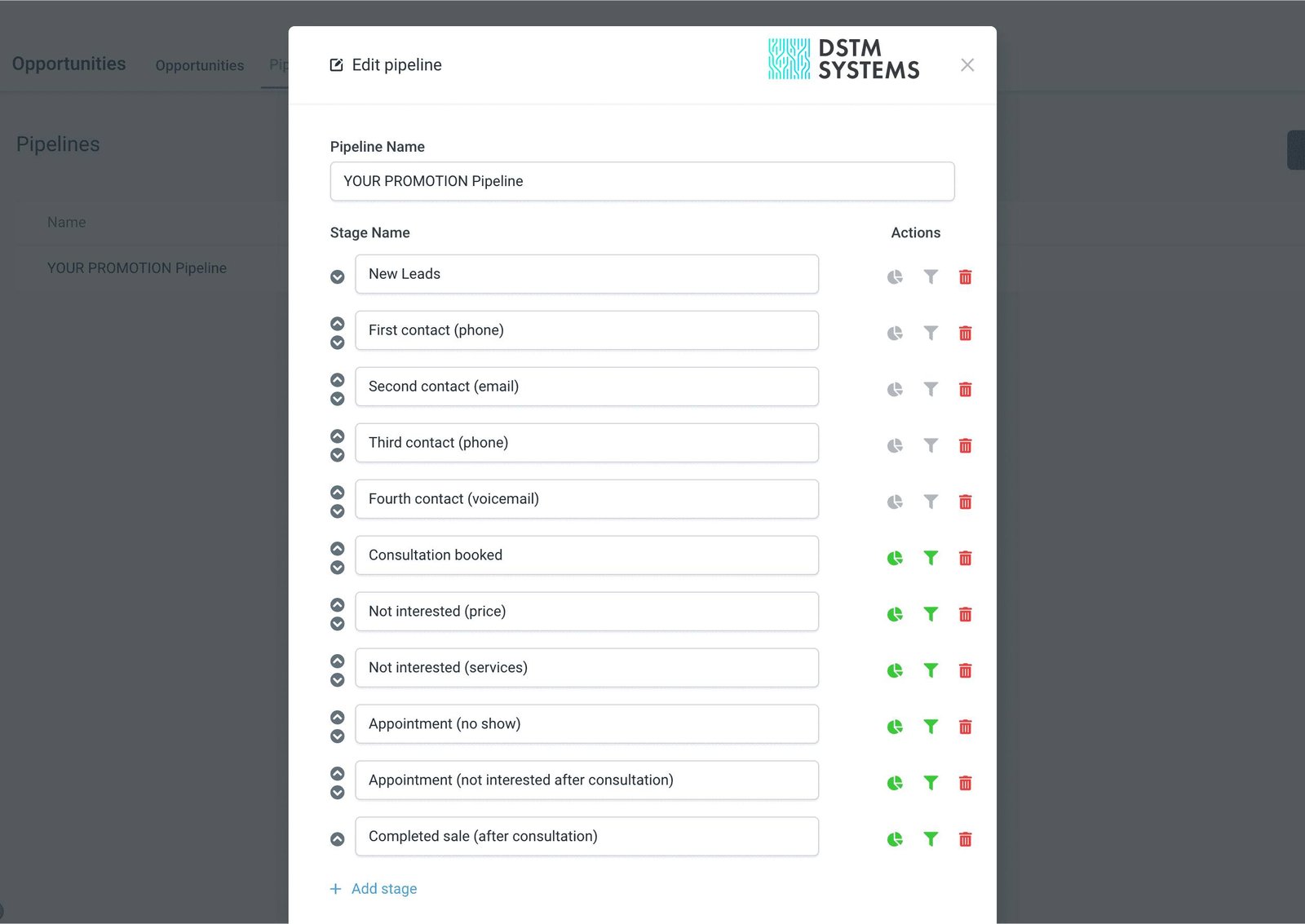Select YOUR PROMOTION Pipeline from the Name list
Viewport: 1305px width, 924px height.
coord(137,267)
